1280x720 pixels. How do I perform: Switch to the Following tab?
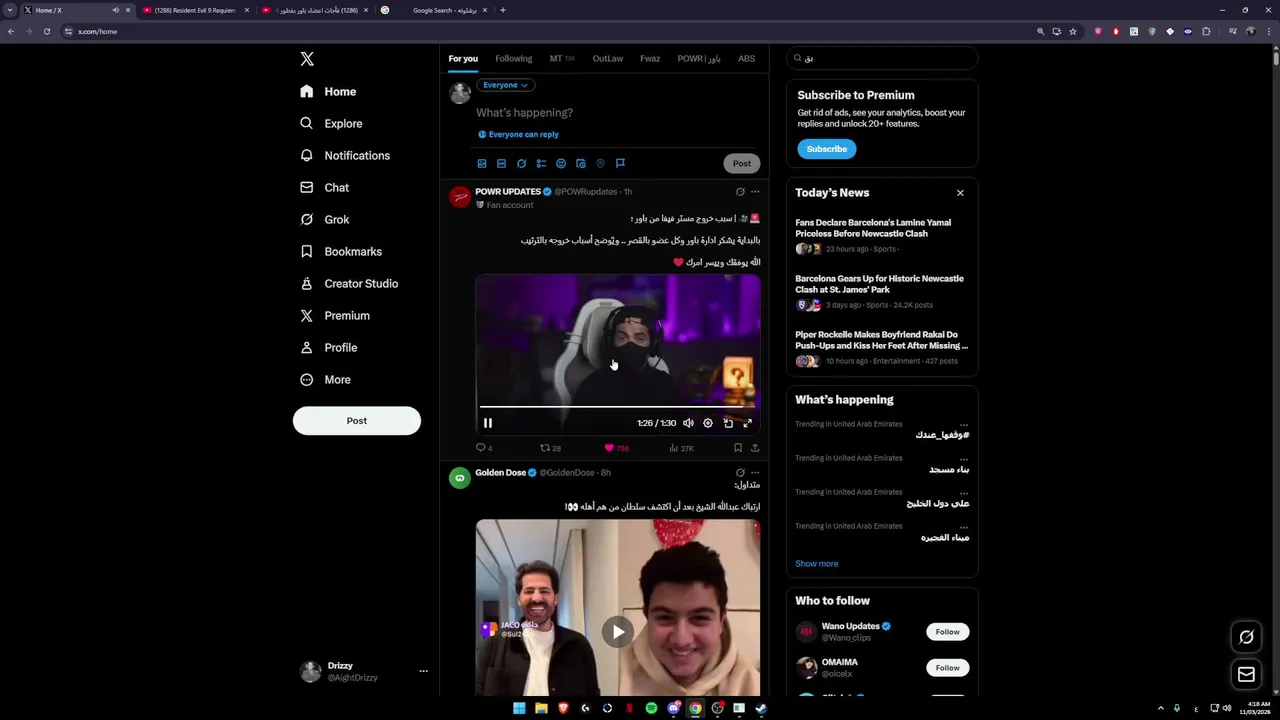pos(514,59)
